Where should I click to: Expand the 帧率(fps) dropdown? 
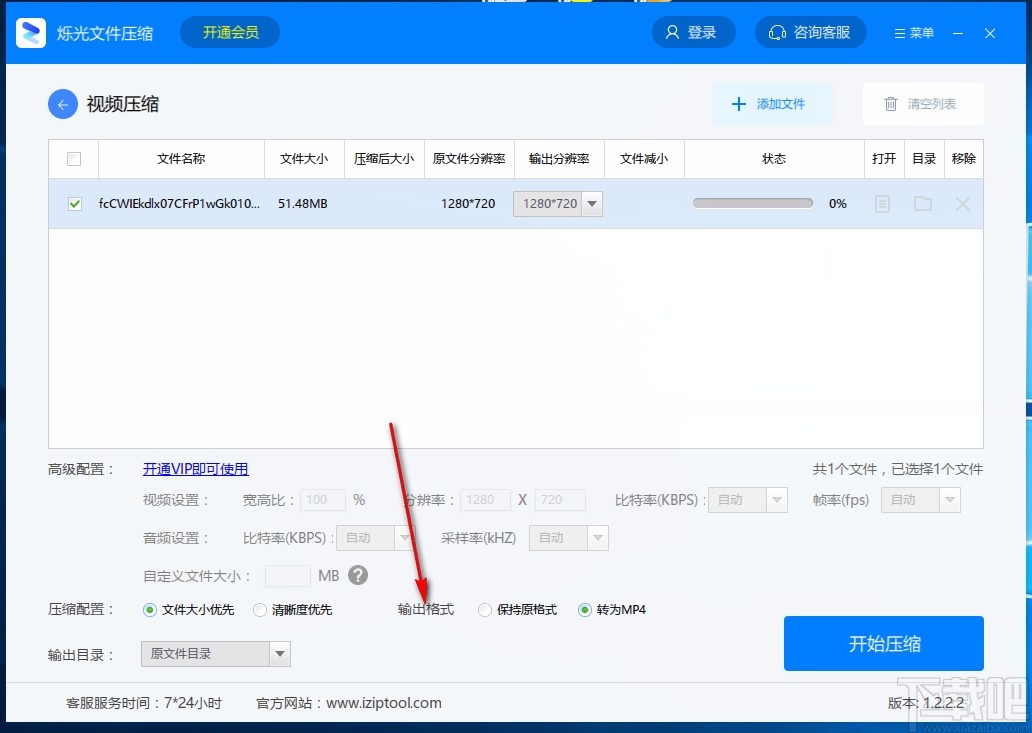point(948,499)
